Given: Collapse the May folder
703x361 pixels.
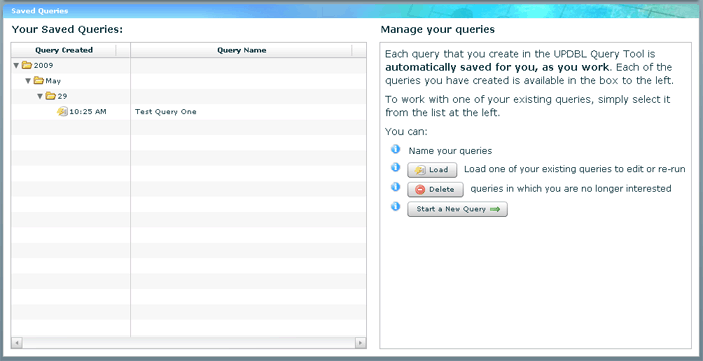Looking at the screenshot, I should 28,81.
